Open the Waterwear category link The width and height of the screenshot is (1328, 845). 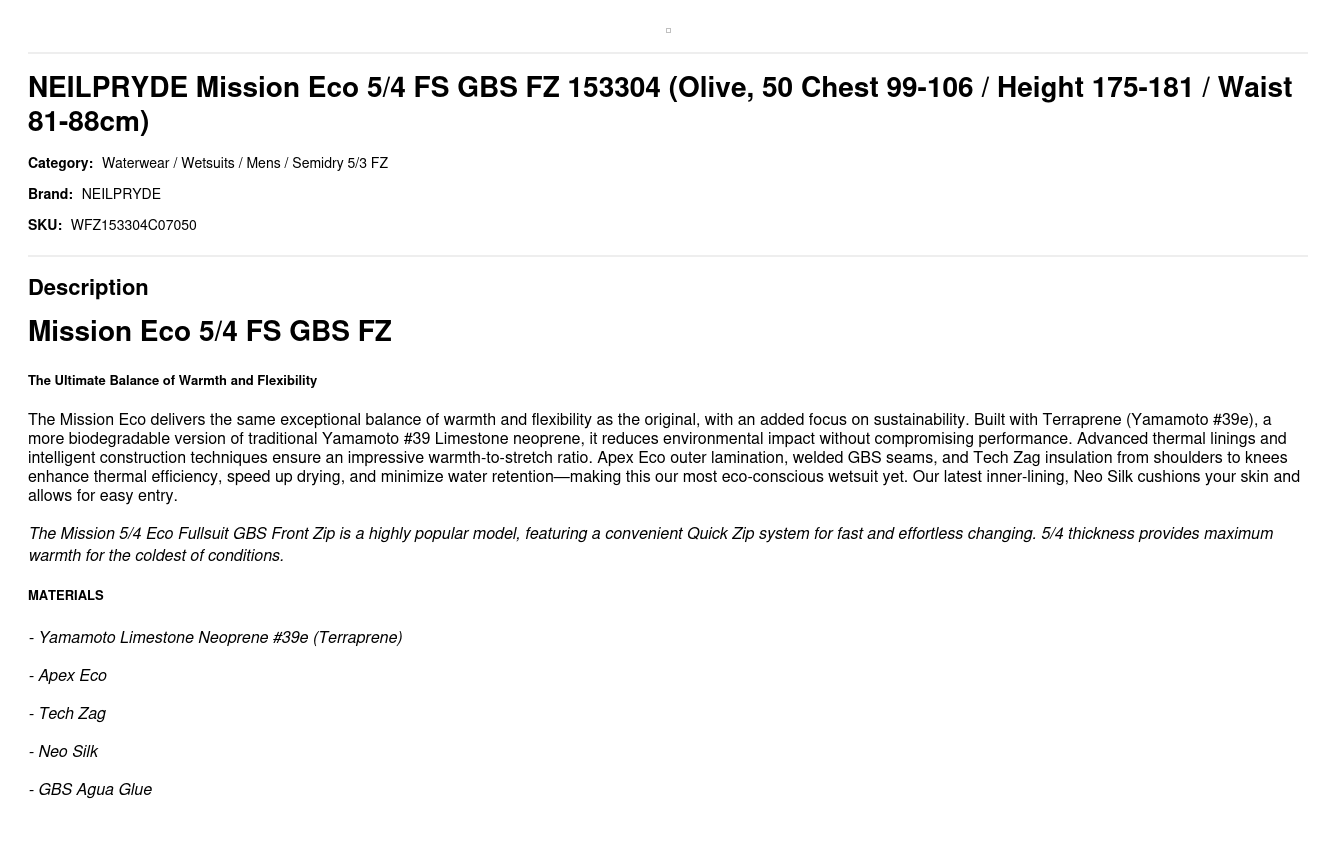coord(135,163)
